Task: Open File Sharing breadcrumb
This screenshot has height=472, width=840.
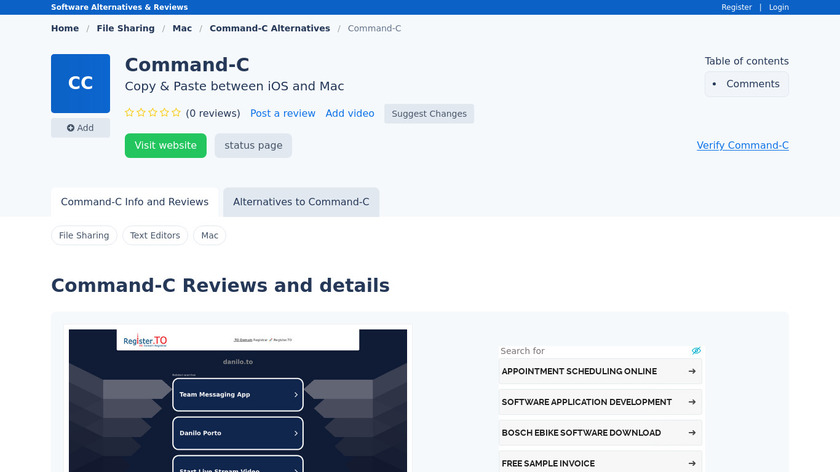Action: 125,28
